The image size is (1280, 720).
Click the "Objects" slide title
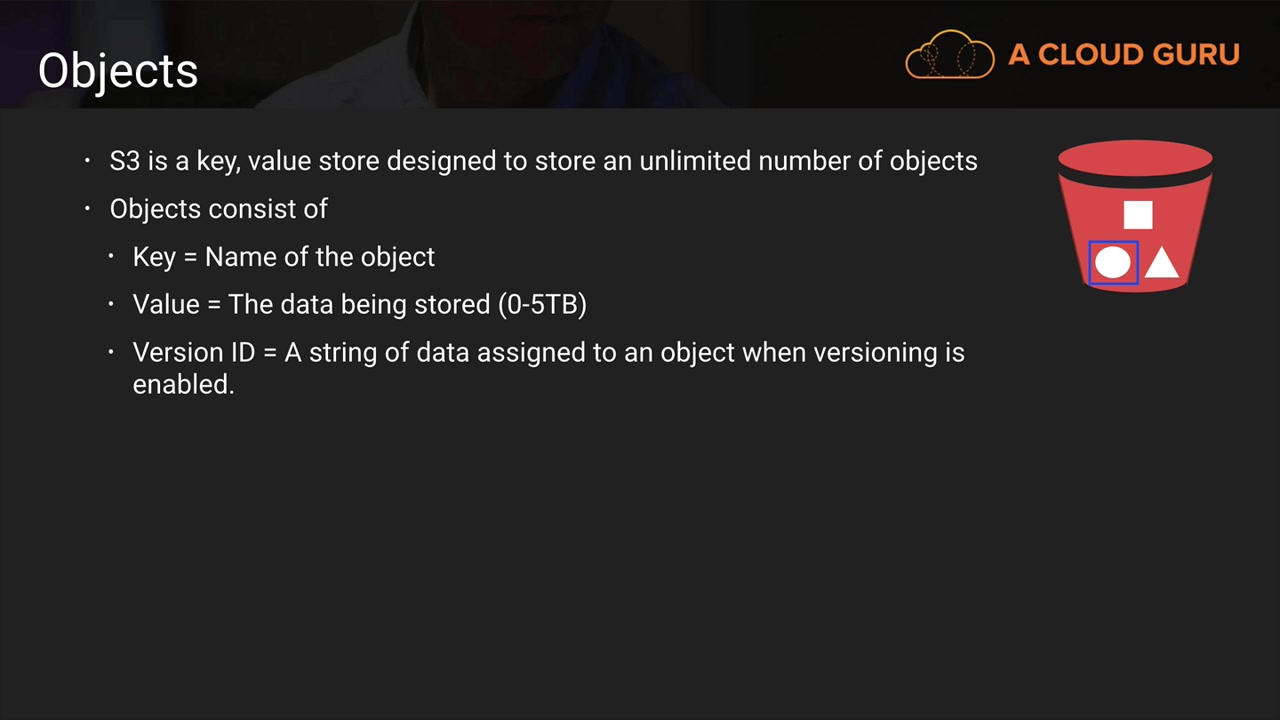[118, 71]
